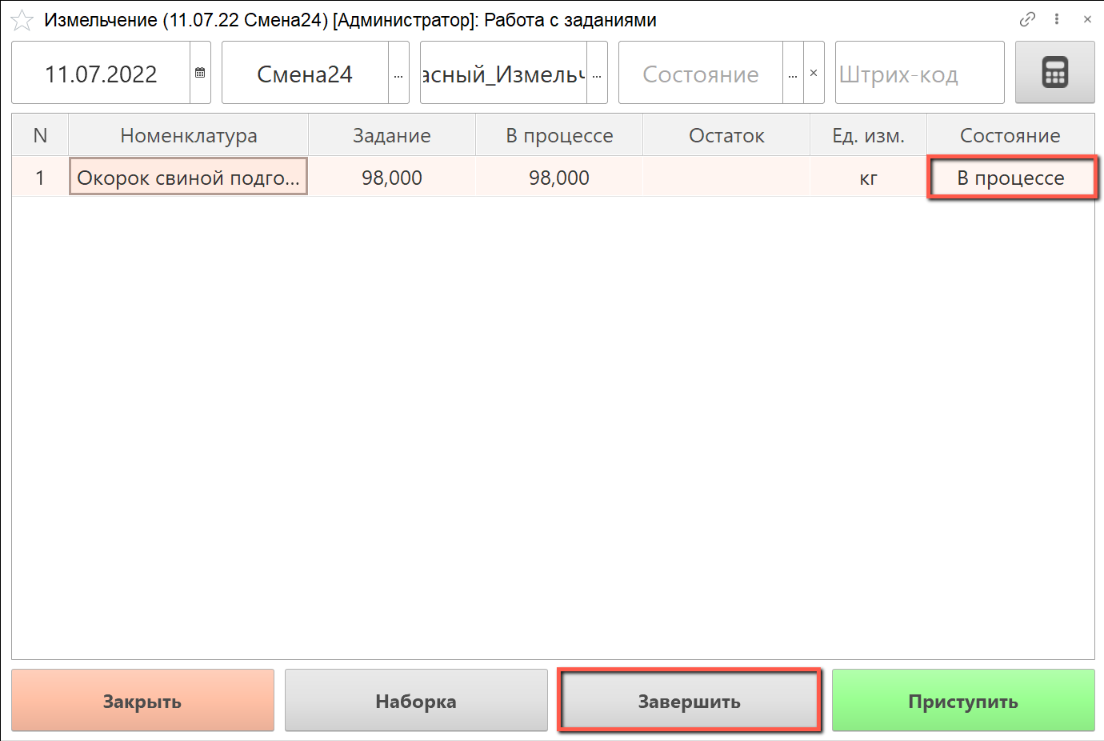Click the Задание column header
The height and width of the screenshot is (741, 1104).
click(391, 136)
